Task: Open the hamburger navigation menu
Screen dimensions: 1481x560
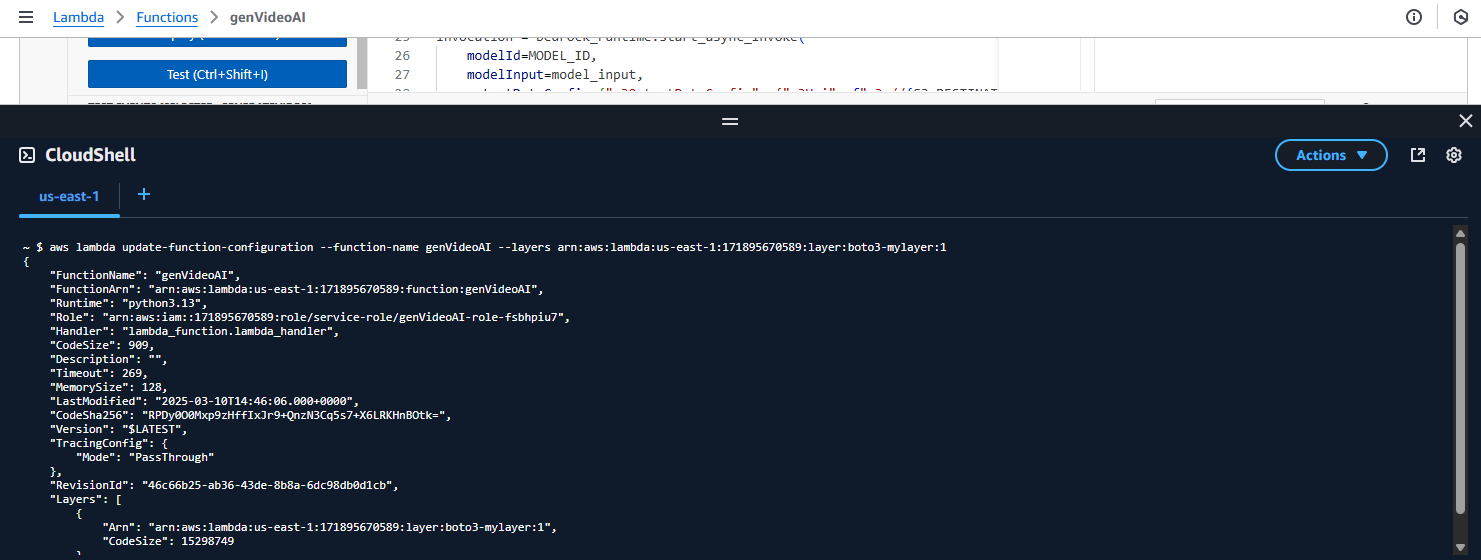Action: click(x=26, y=17)
